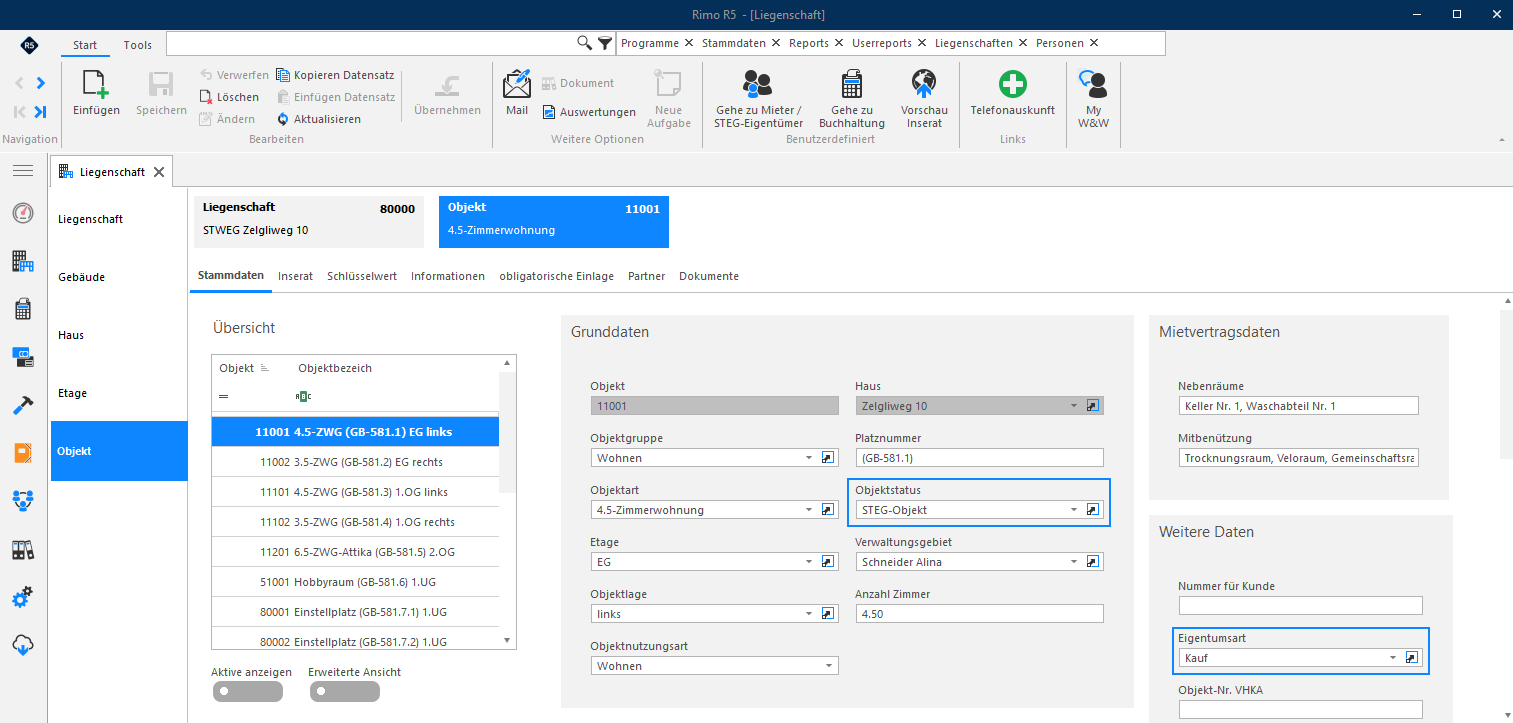The image size is (1513, 723).
Task: Click the filter funnel icon in search bar
Action: 604,43
